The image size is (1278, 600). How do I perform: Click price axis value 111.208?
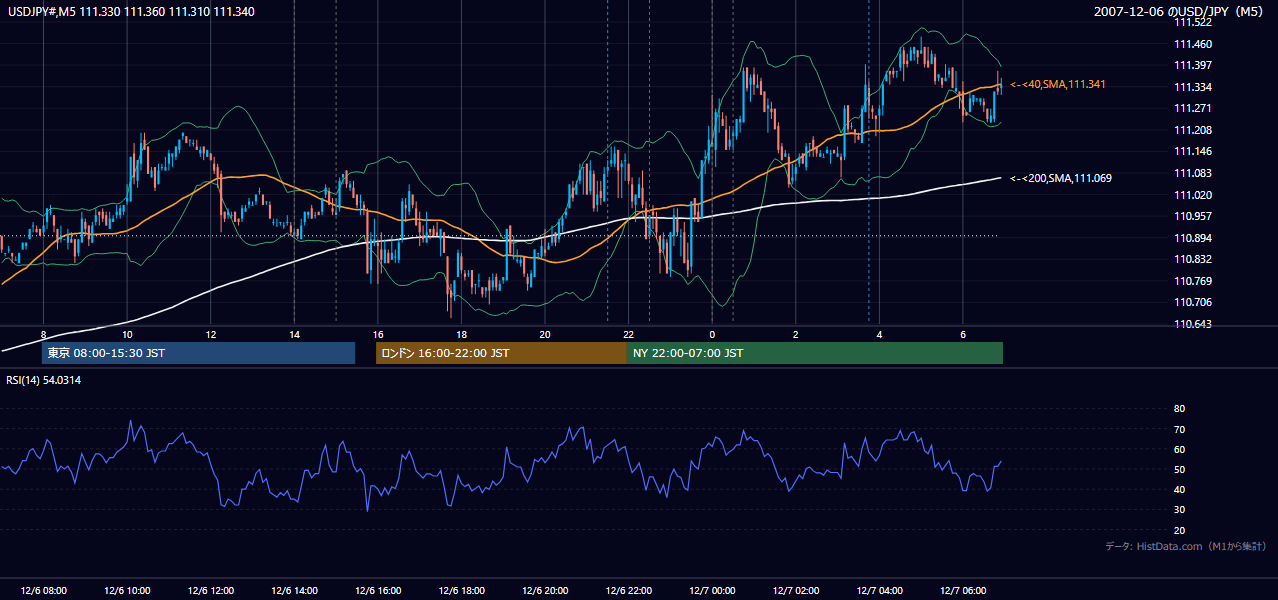pos(1191,130)
